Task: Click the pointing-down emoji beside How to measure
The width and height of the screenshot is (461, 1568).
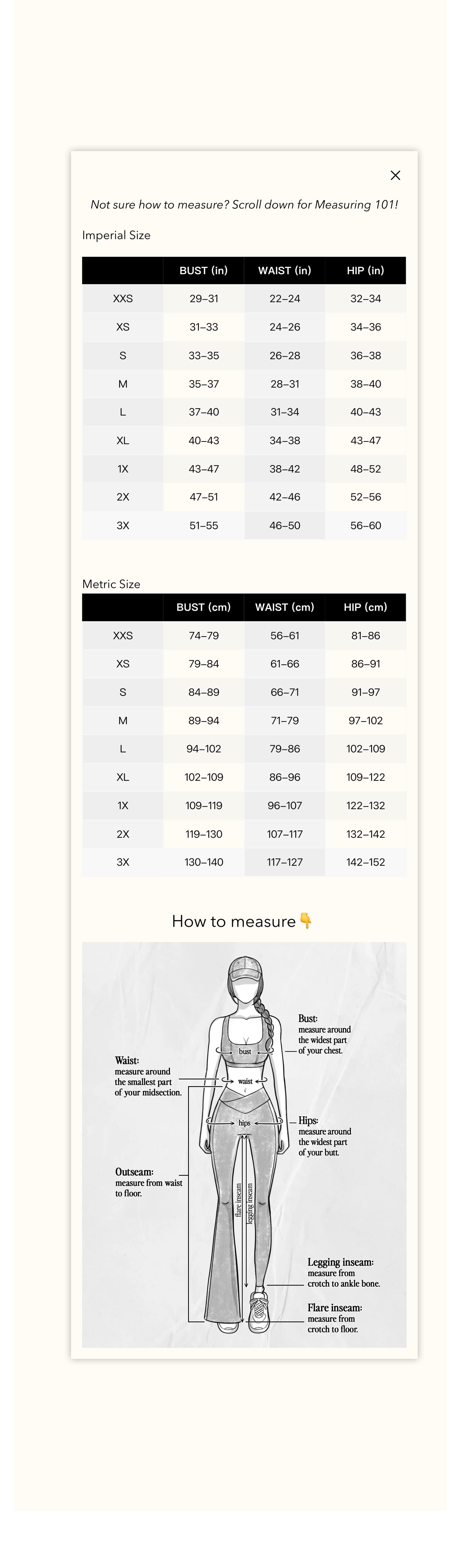Action: [x=306, y=921]
